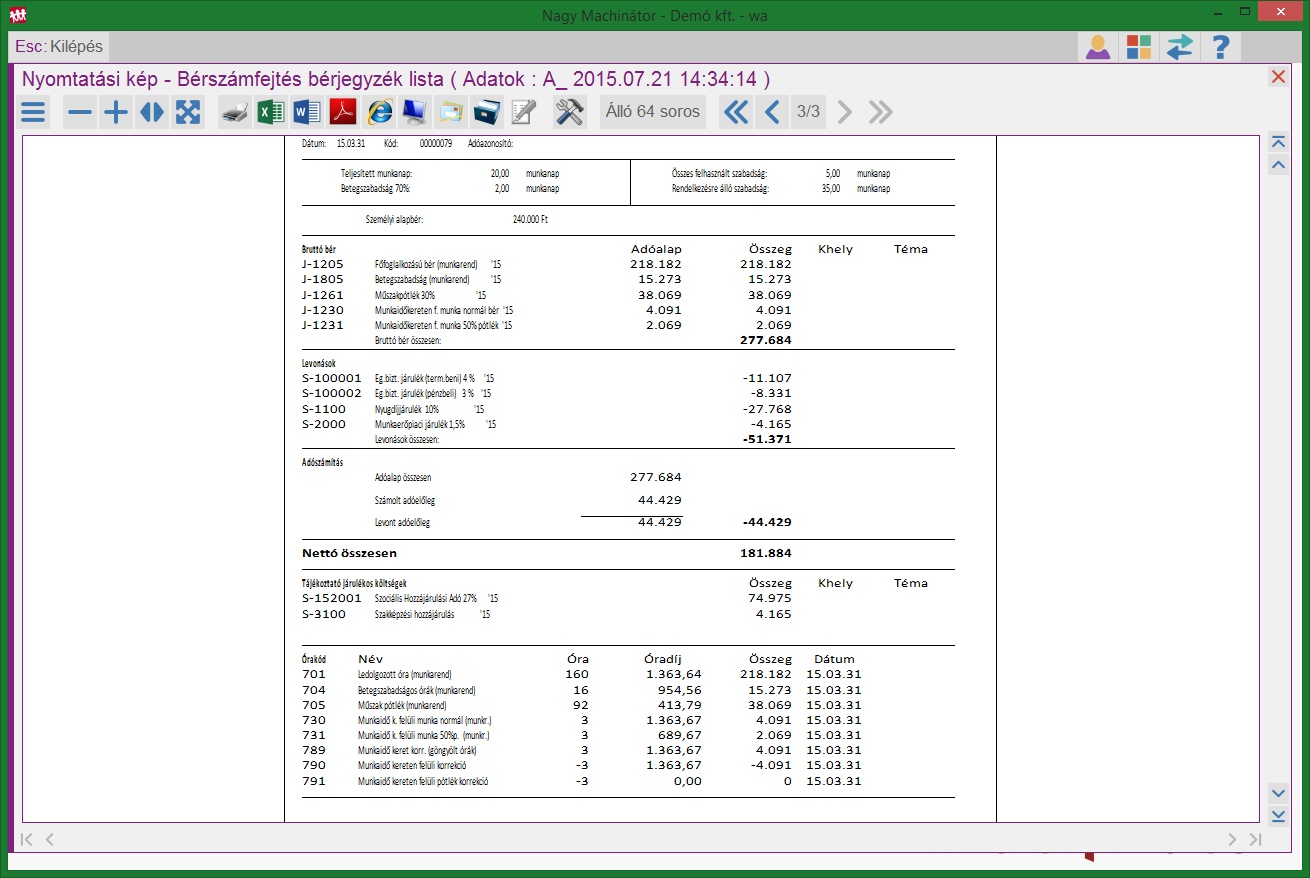The height and width of the screenshot is (878, 1310).
Task: Jump to the first page
Action: (x=735, y=112)
